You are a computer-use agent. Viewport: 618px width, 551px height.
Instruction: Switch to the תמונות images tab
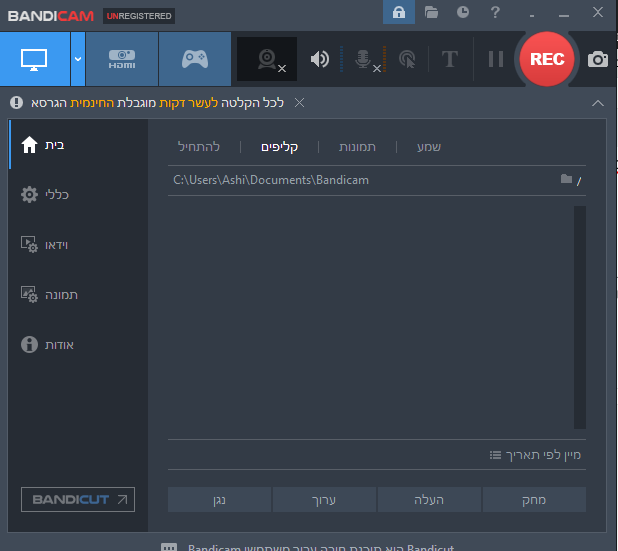pos(357,147)
